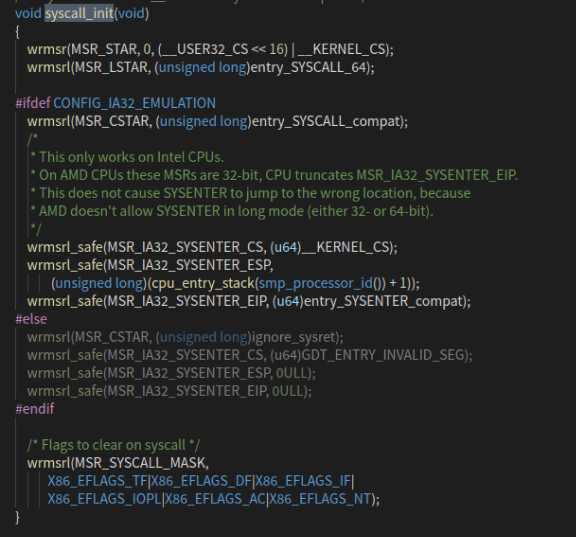Click the #else directive
The width and height of the screenshot is (576, 537).
(31, 319)
